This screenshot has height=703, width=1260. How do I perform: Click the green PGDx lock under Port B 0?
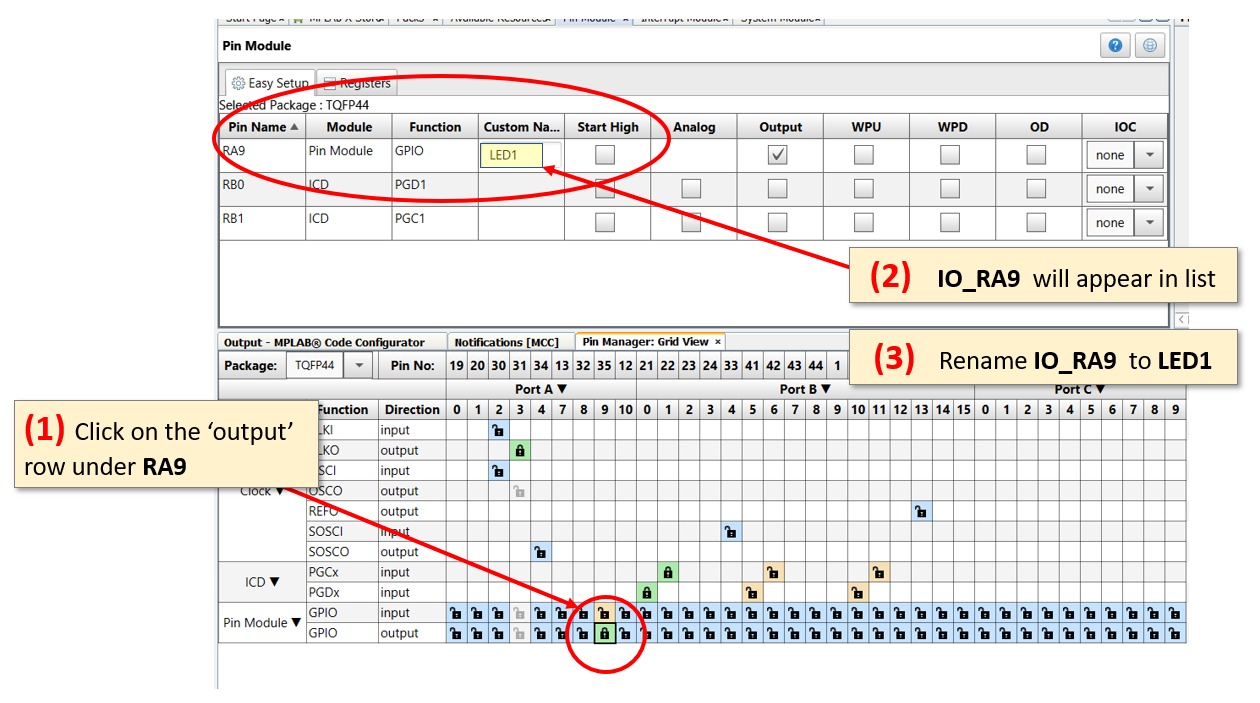[647, 592]
